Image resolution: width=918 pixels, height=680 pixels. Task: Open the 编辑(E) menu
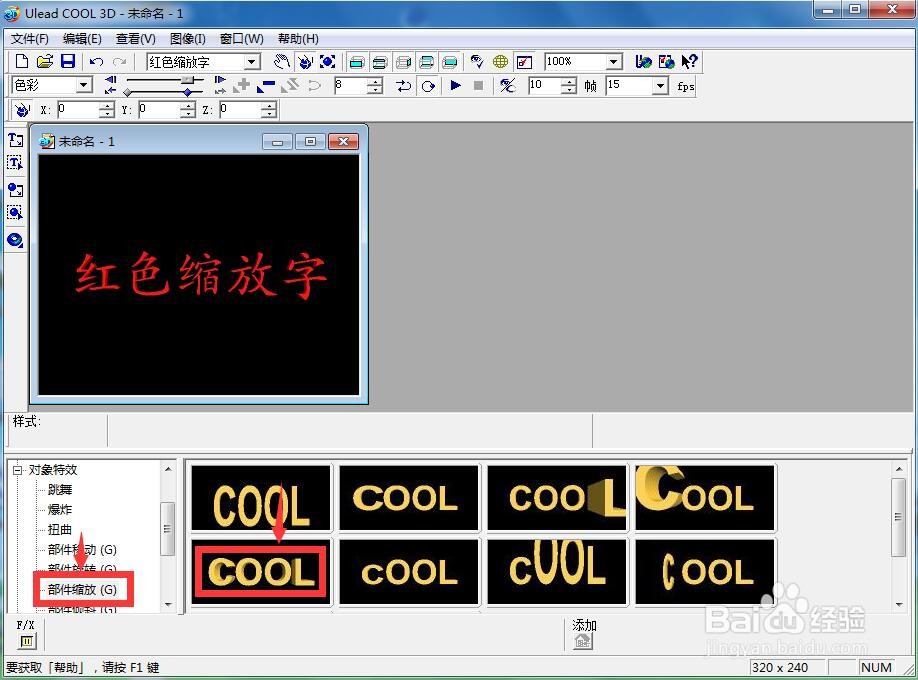point(82,39)
